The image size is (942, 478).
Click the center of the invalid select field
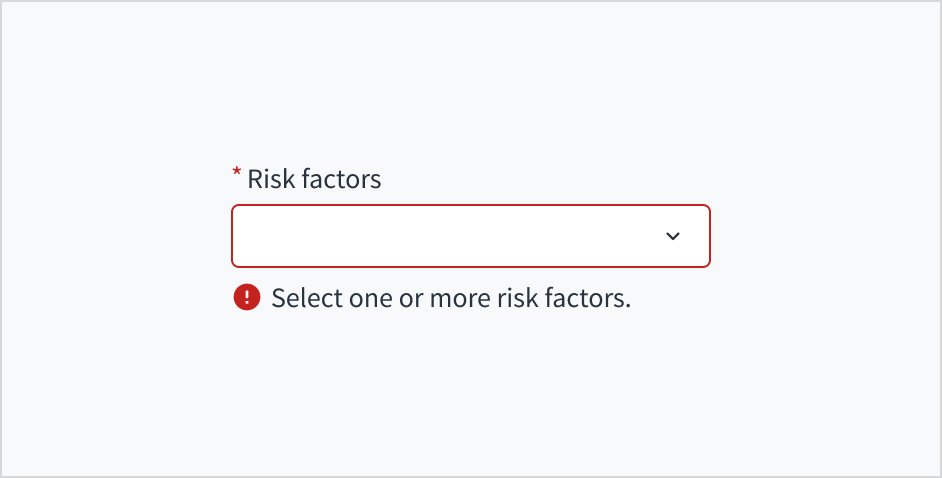pyautogui.click(x=470, y=236)
